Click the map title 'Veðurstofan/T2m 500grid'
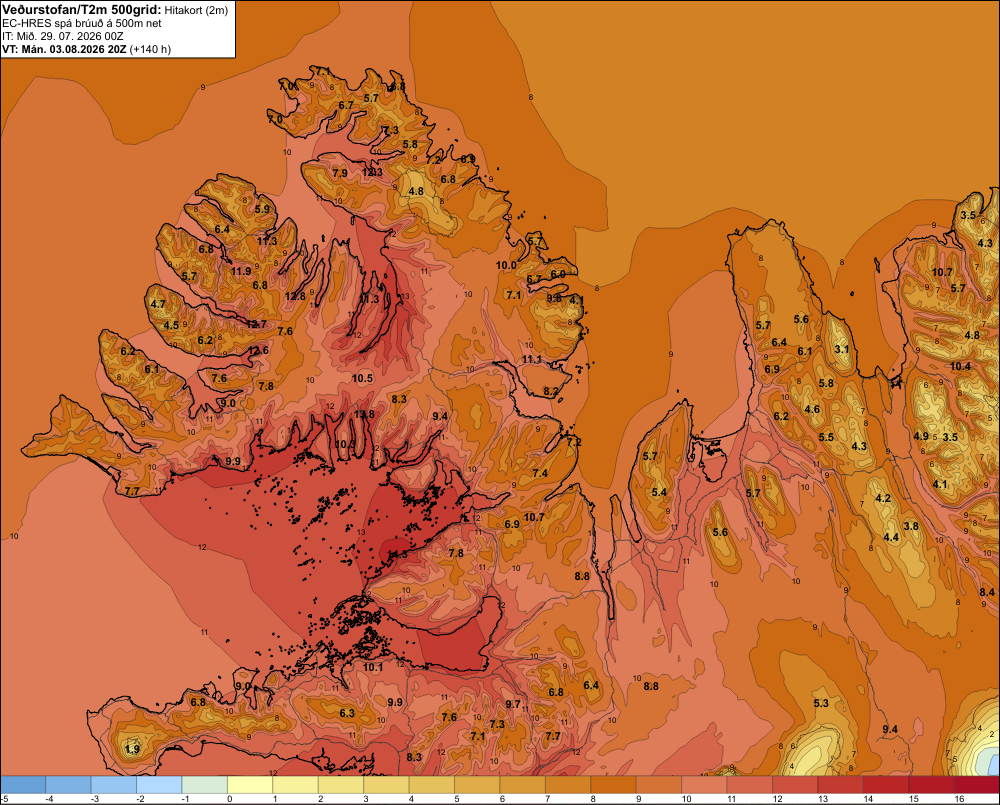This screenshot has width=1000, height=805. pyautogui.click(x=81, y=9)
